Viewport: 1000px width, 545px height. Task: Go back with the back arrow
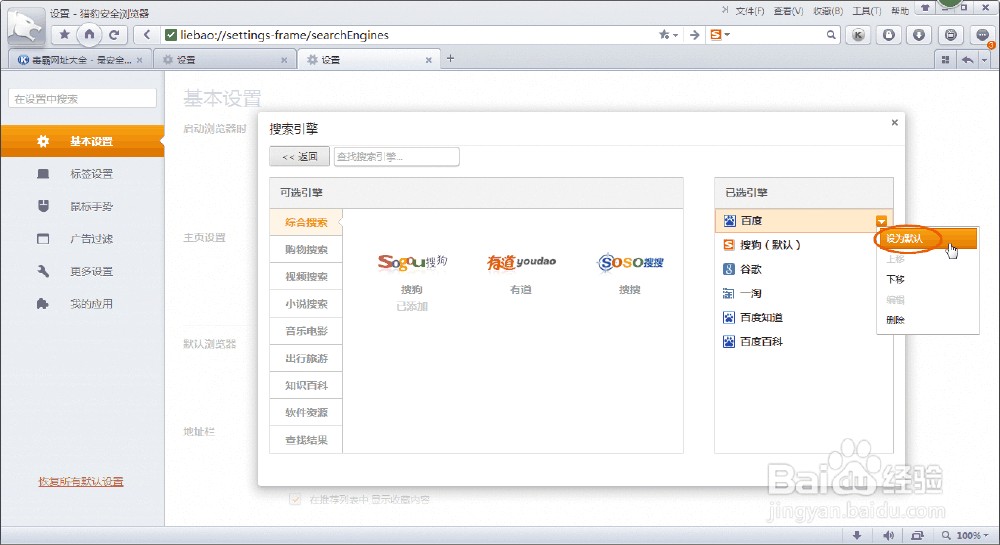click(147, 35)
